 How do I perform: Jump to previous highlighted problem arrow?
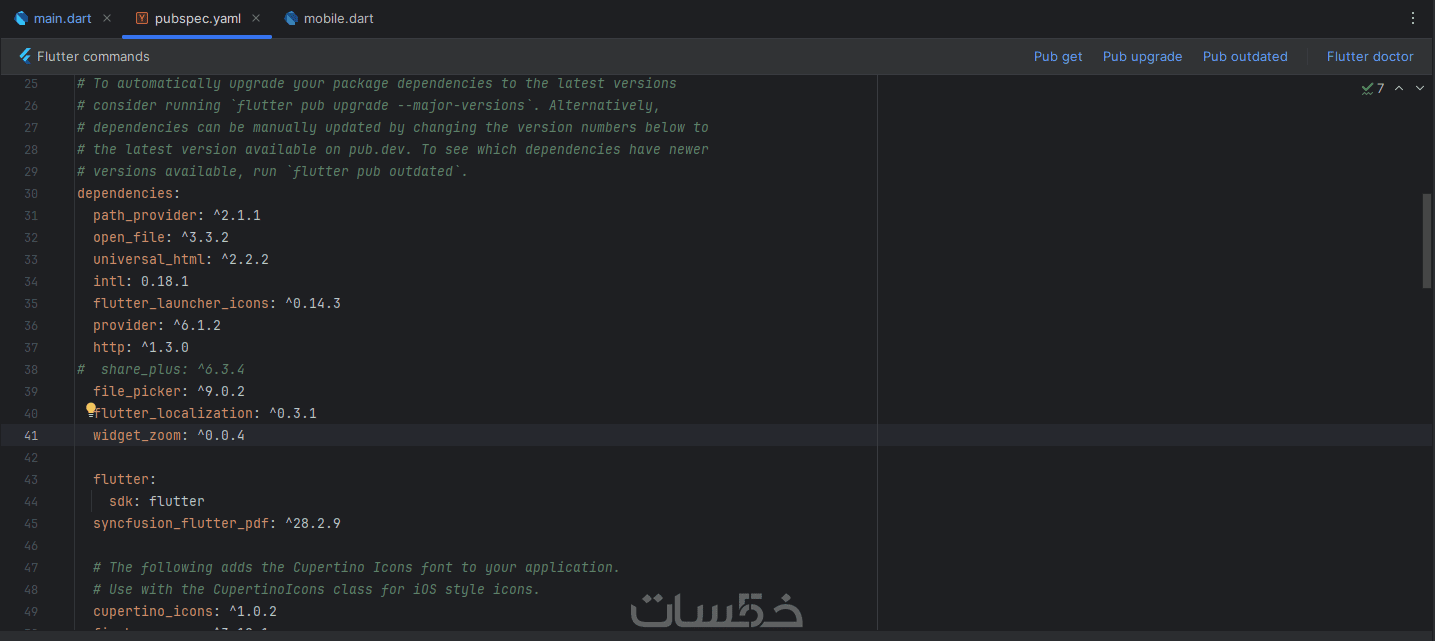tap(1399, 88)
